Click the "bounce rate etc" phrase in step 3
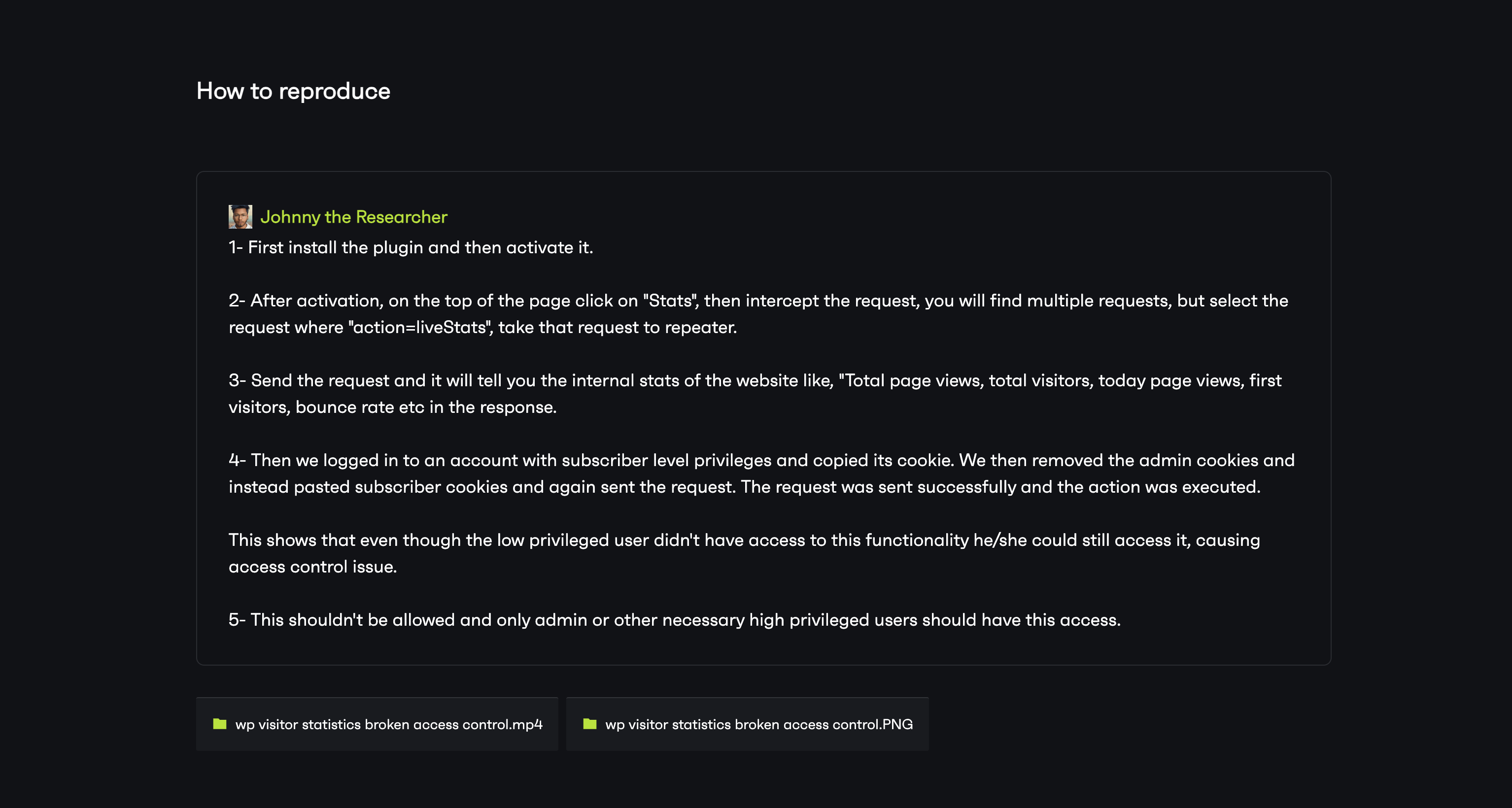Image resolution: width=1512 pixels, height=808 pixels. (x=360, y=407)
